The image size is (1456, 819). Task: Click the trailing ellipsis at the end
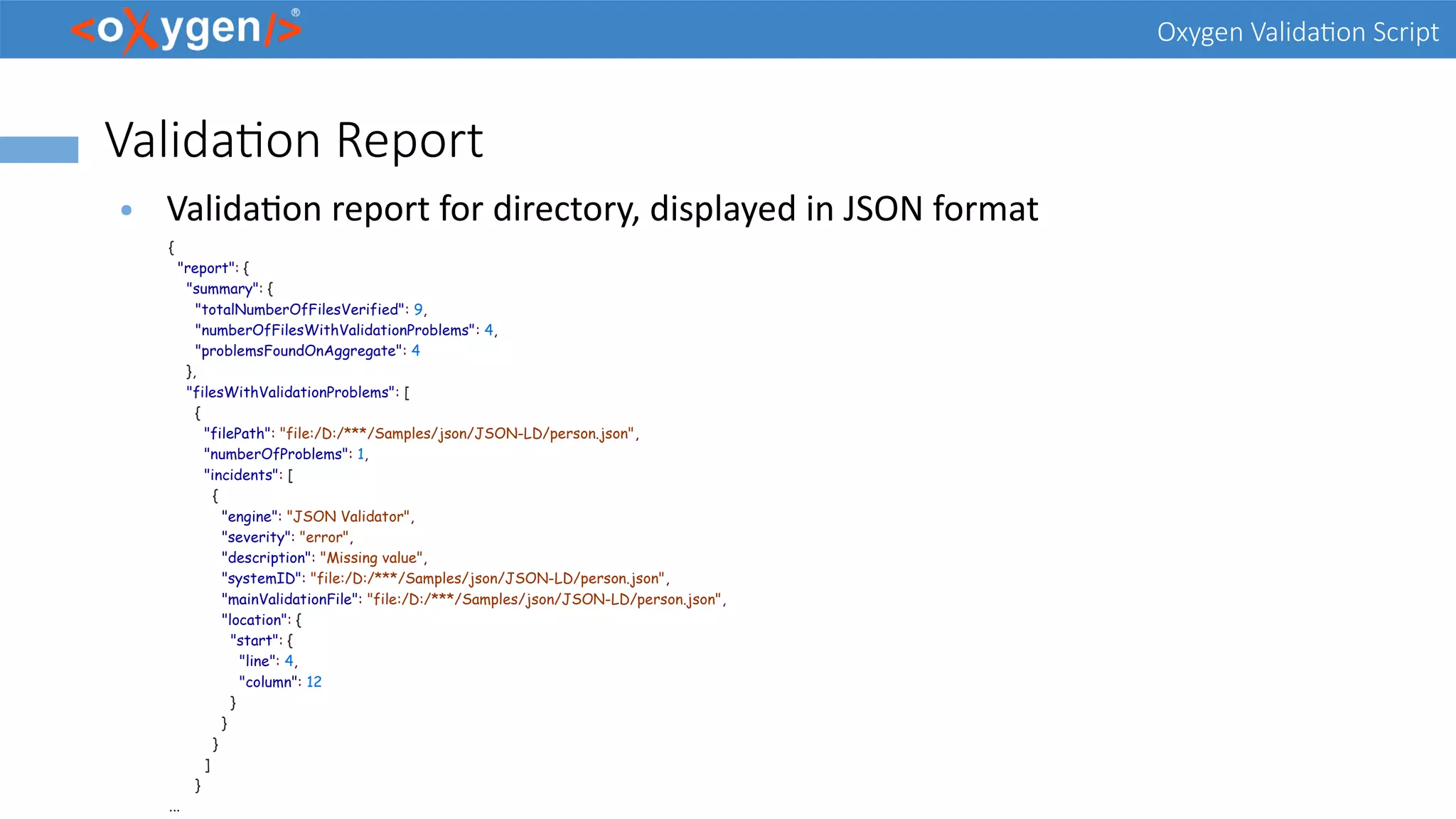pos(175,809)
